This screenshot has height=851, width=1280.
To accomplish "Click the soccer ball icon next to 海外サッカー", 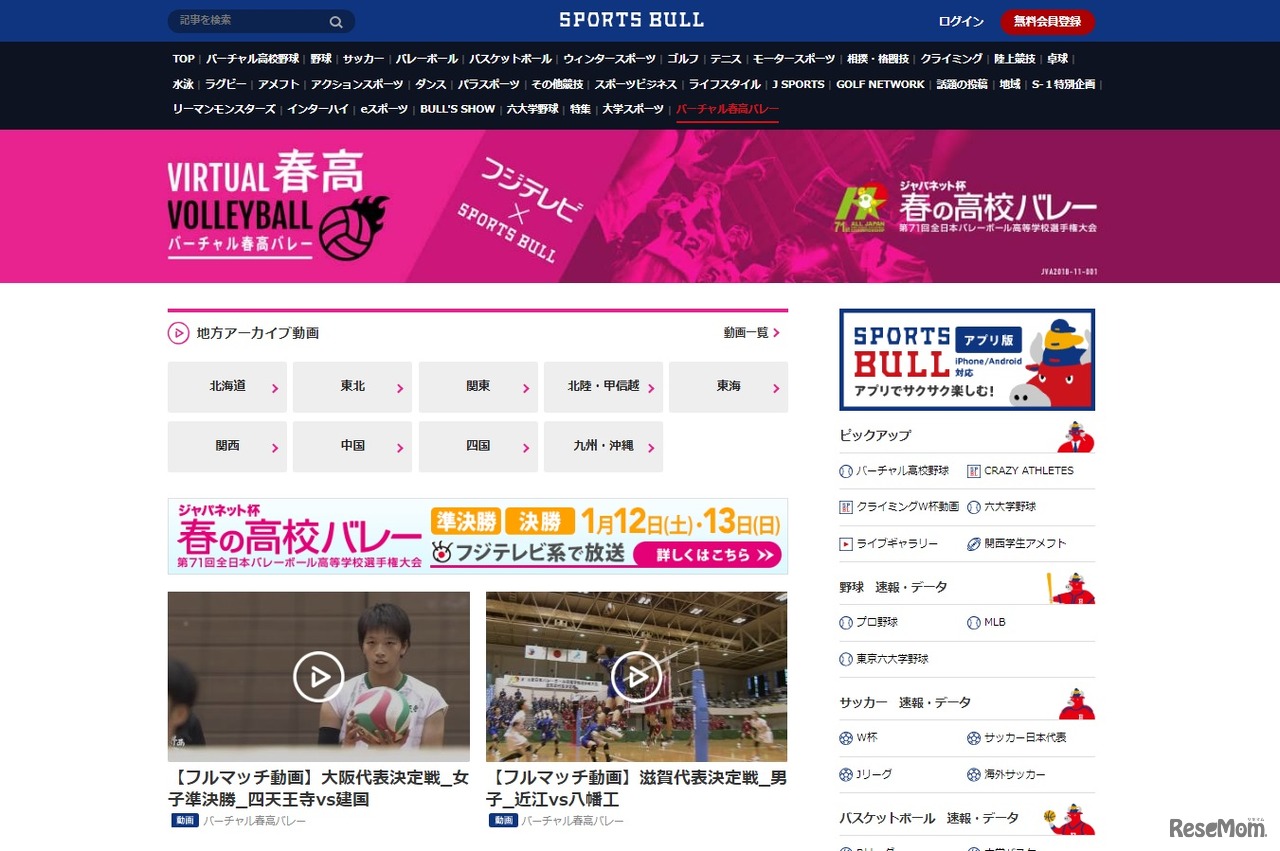I will (x=973, y=775).
